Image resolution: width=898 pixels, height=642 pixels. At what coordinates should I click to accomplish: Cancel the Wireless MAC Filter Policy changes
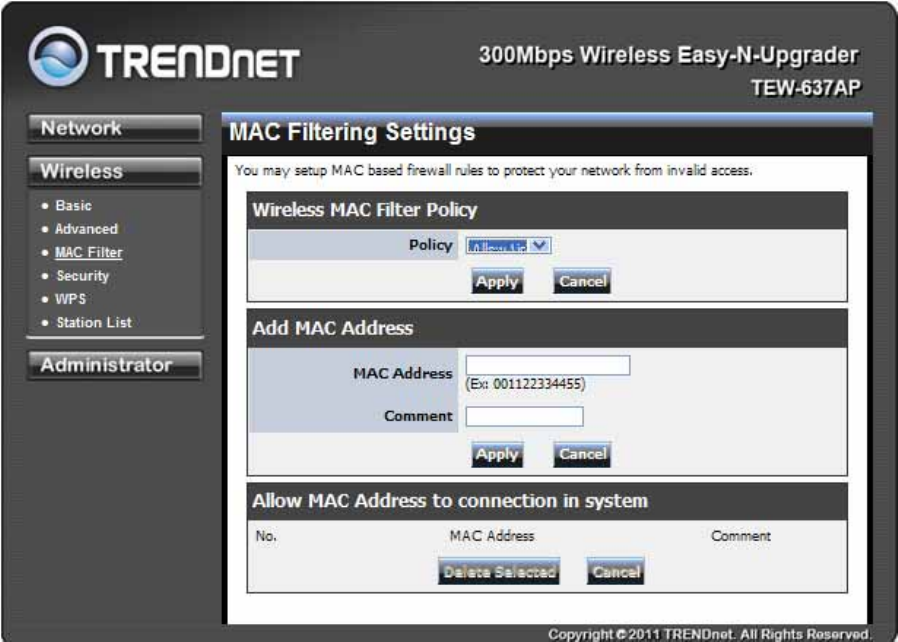click(582, 281)
